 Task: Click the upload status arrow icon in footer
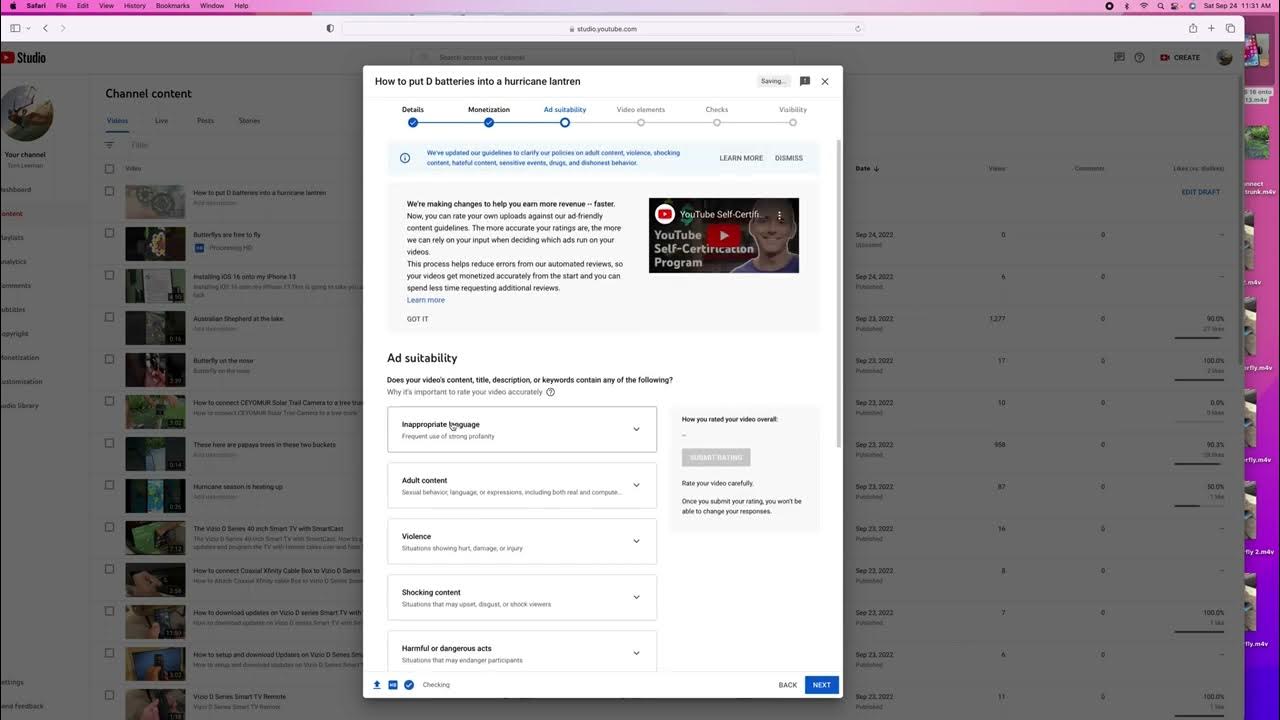click(377, 685)
